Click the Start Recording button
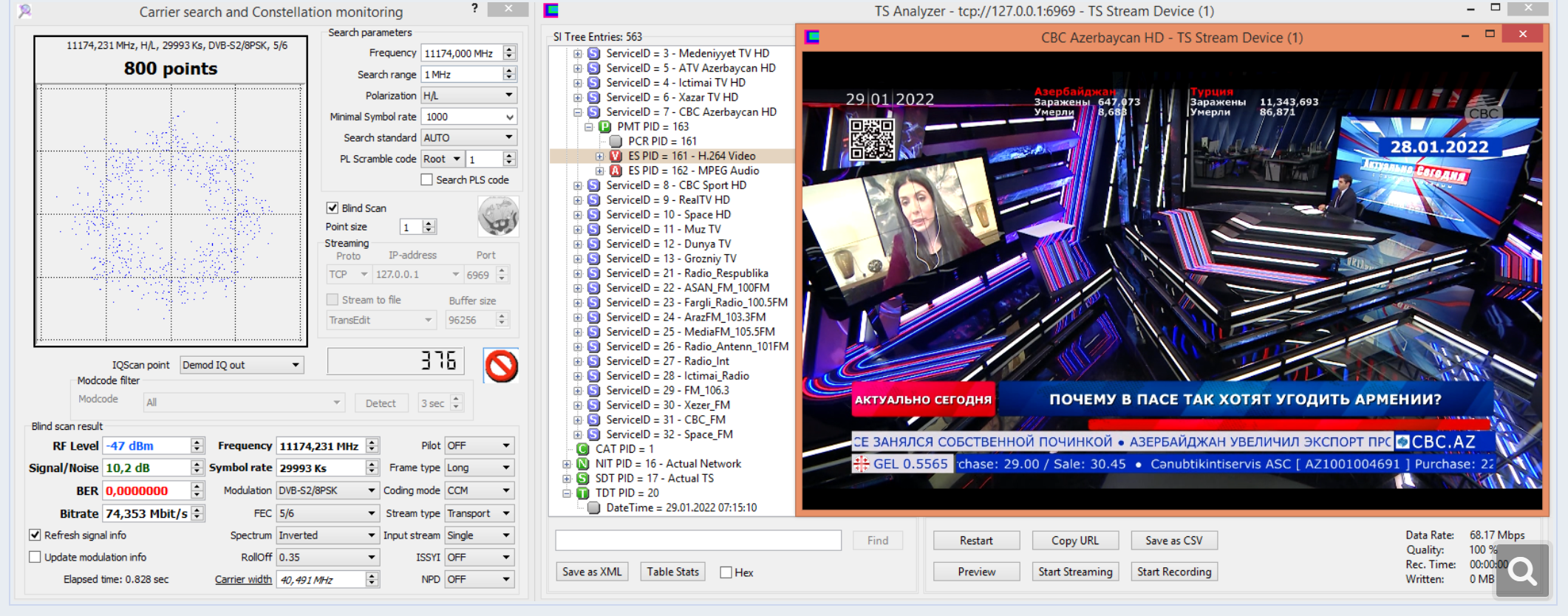Viewport: 1568px width, 616px height. pos(1173,572)
